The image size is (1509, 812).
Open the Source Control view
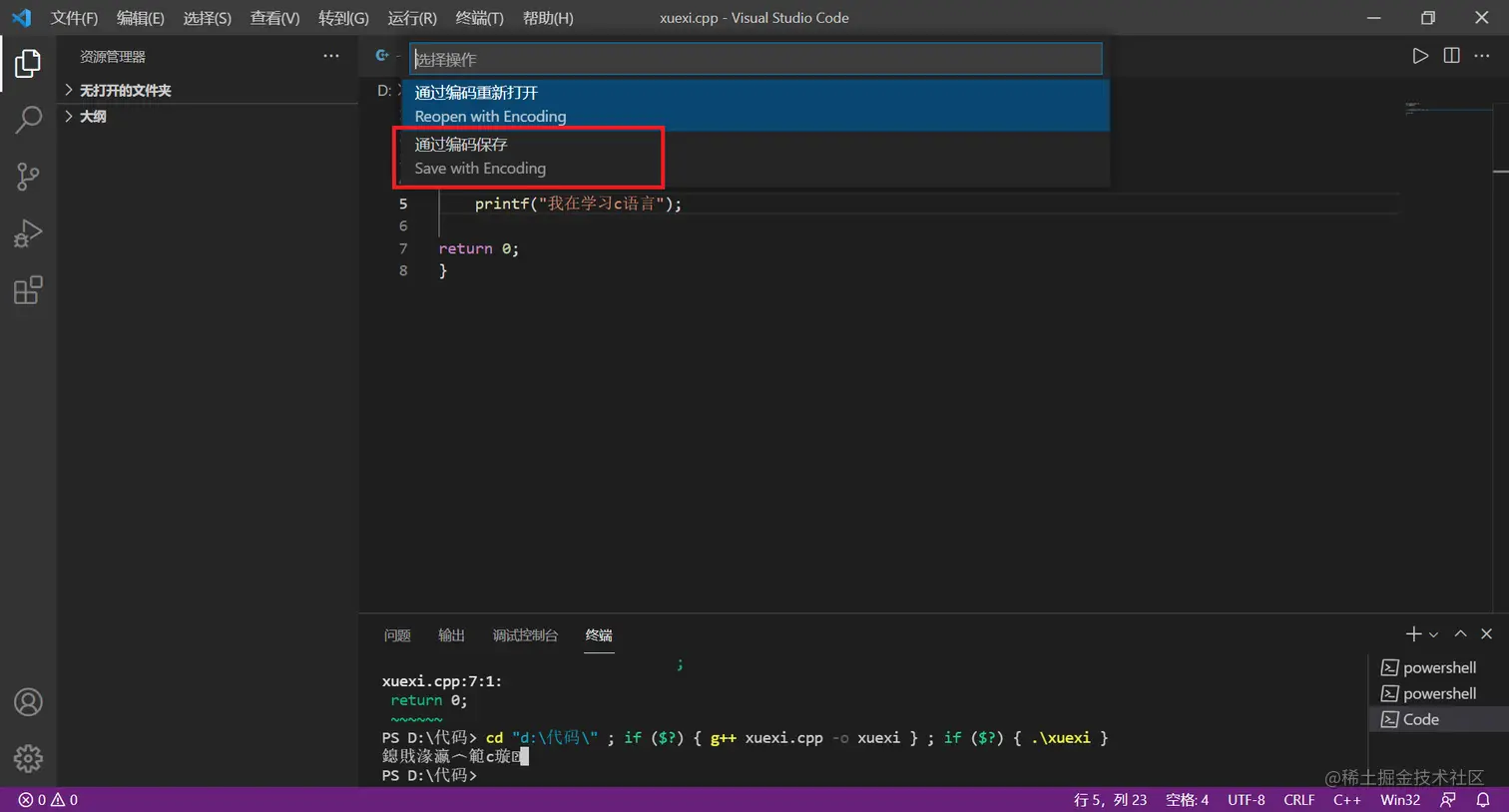pos(27,177)
